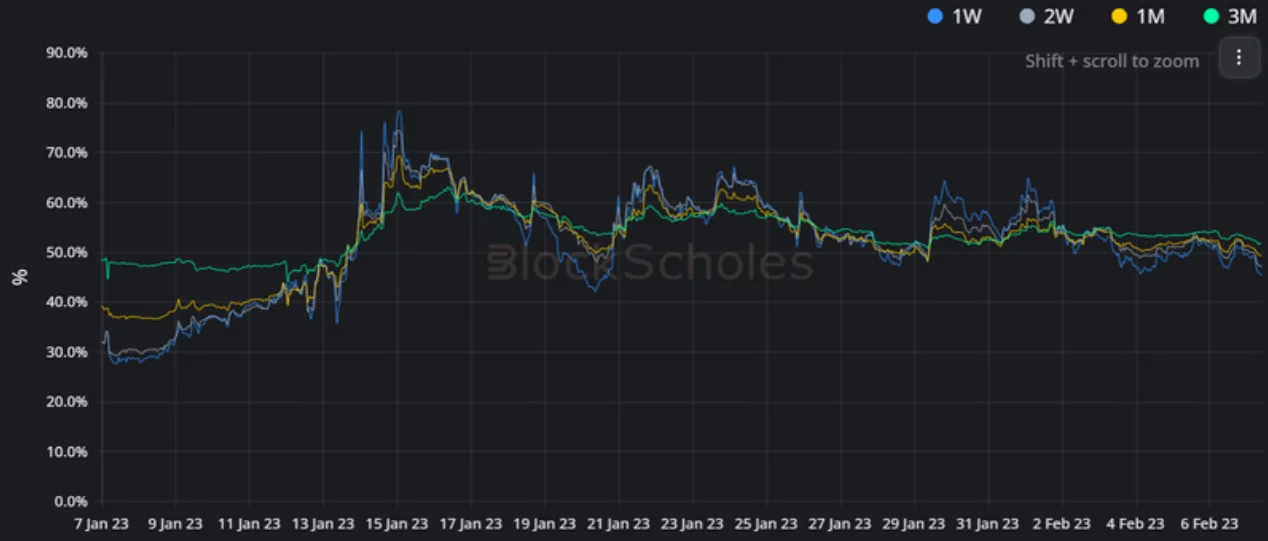1268x541 pixels.
Task: Click the 23 Jan 23 axis label
Action: coord(693,524)
